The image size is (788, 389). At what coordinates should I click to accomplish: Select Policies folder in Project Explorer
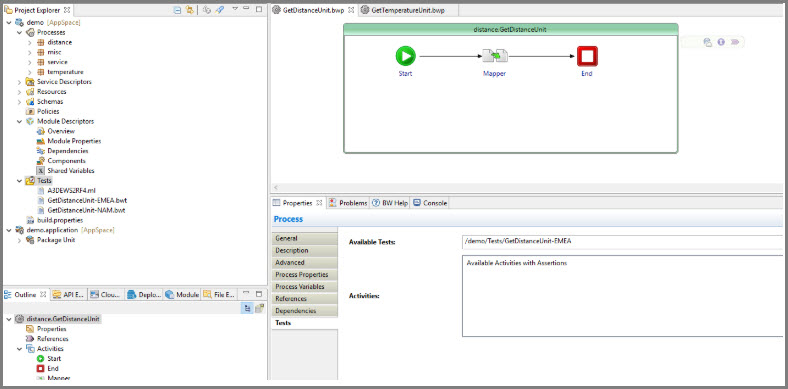coord(42,112)
